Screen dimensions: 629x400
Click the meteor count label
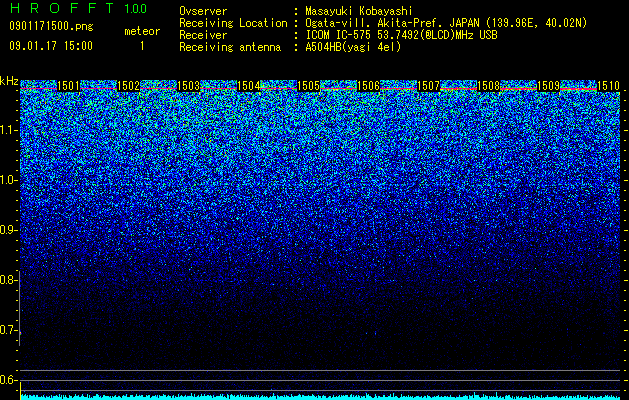tap(142, 31)
